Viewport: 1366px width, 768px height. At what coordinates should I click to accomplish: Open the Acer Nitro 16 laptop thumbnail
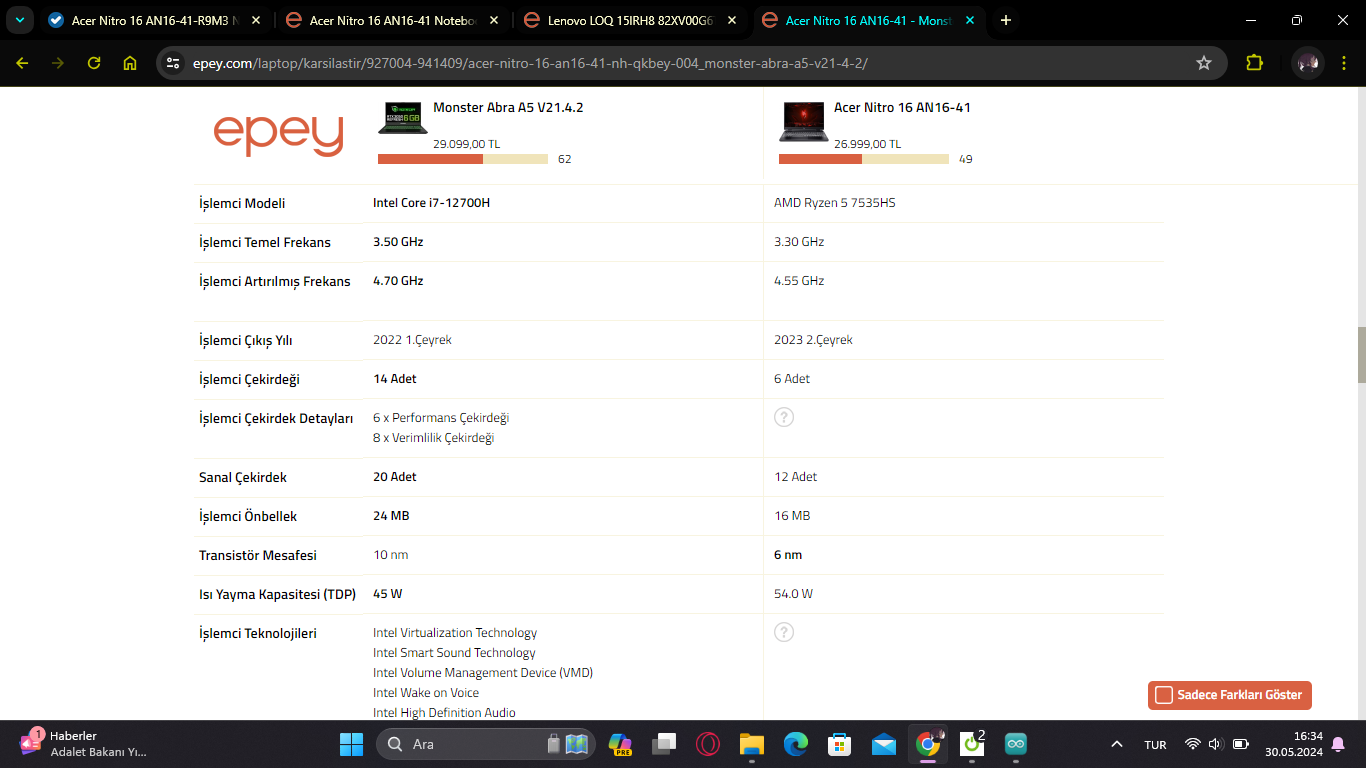pyautogui.click(x=804, y=121)
